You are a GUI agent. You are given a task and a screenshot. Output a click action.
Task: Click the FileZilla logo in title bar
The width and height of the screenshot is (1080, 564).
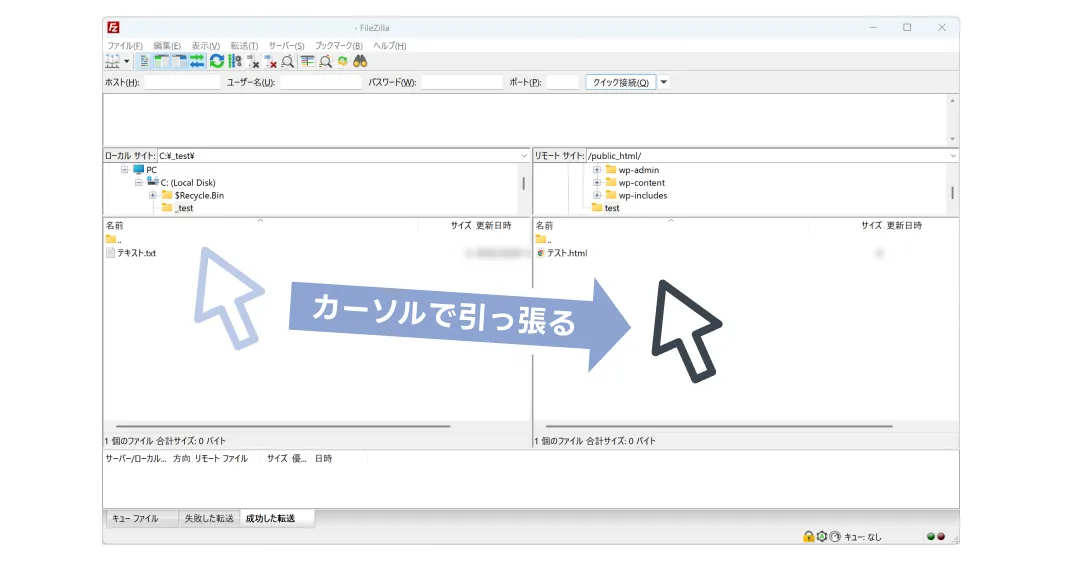pyautogui.click(x=113, y=28)
